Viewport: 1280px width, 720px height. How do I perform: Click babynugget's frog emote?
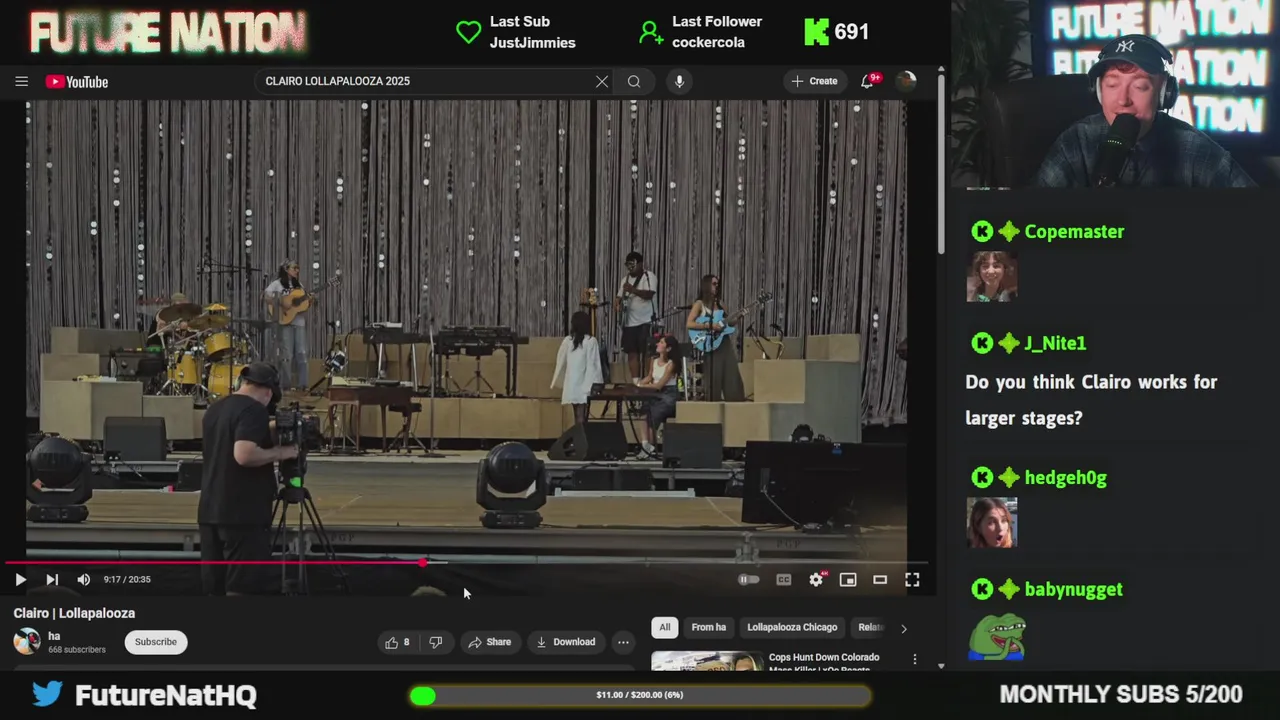click(997, 636)
